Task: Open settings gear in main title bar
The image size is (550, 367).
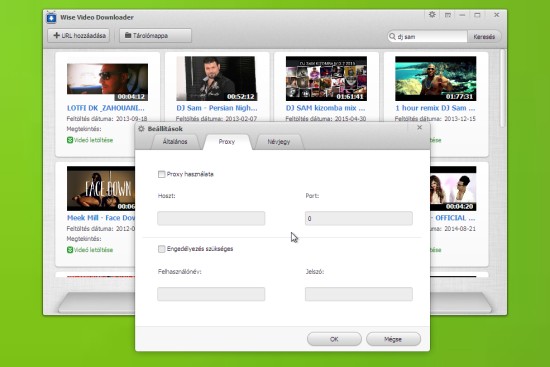Action: [432, 15]
